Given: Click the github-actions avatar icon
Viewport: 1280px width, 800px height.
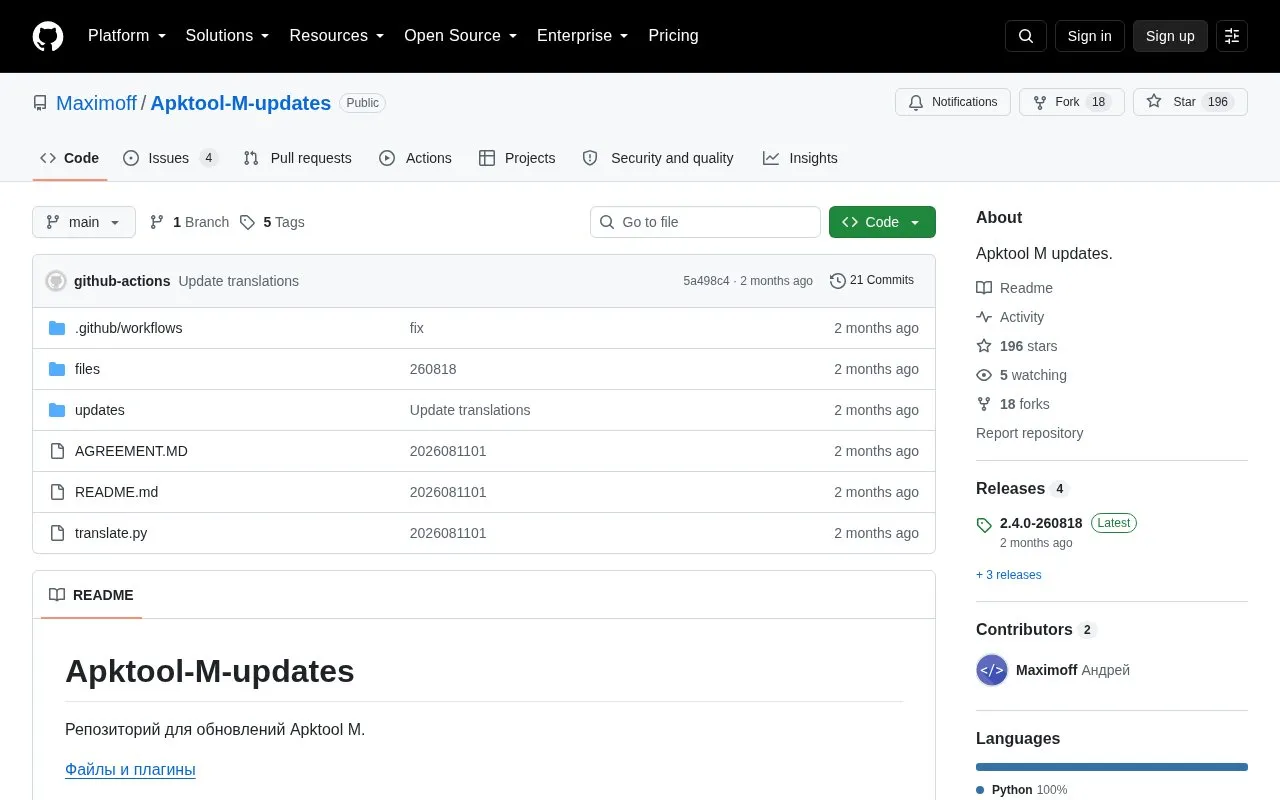Looking at the screenshot, I should tap(56, 281).
